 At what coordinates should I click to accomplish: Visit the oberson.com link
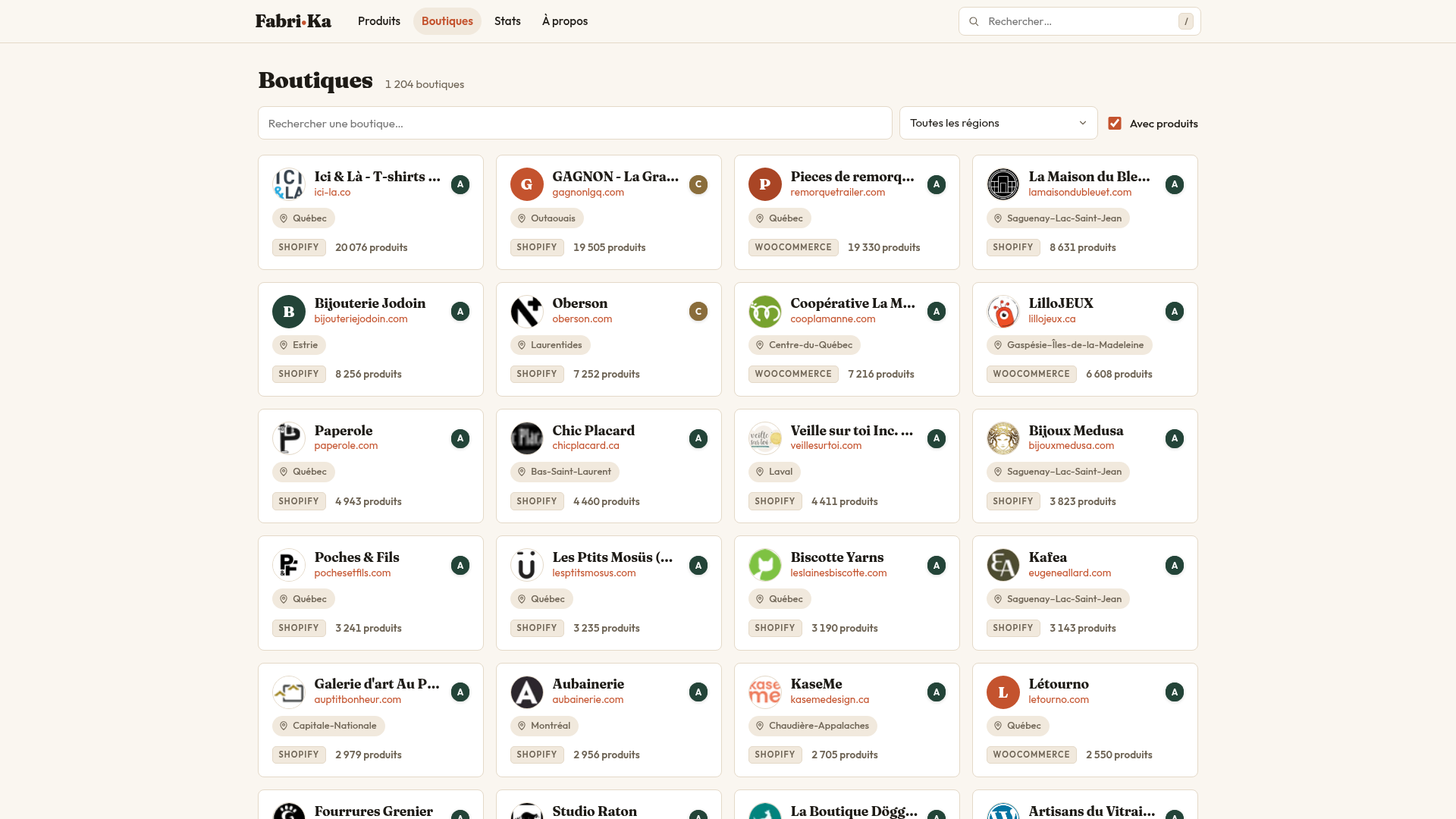pos(582,319)
